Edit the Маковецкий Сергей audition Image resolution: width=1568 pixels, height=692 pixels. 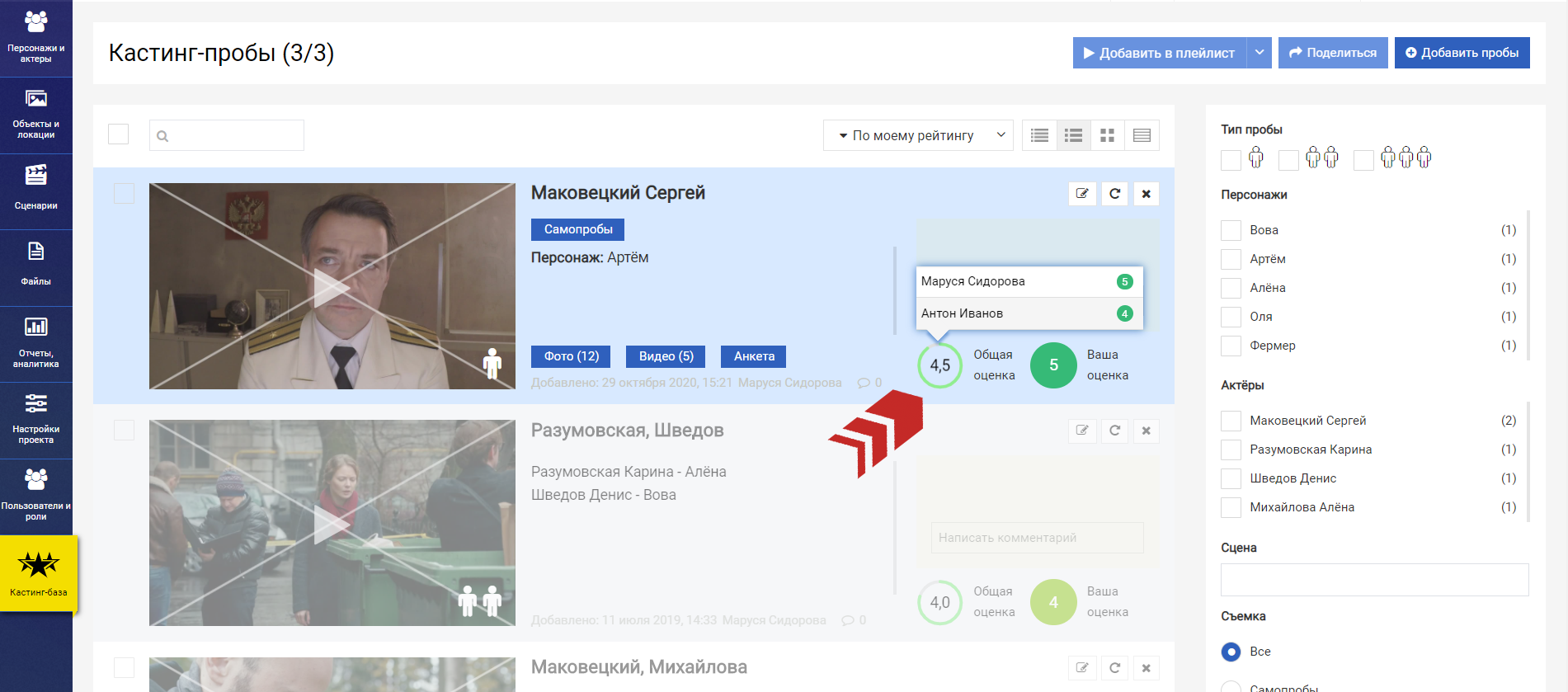click(x=1082, y=194)
